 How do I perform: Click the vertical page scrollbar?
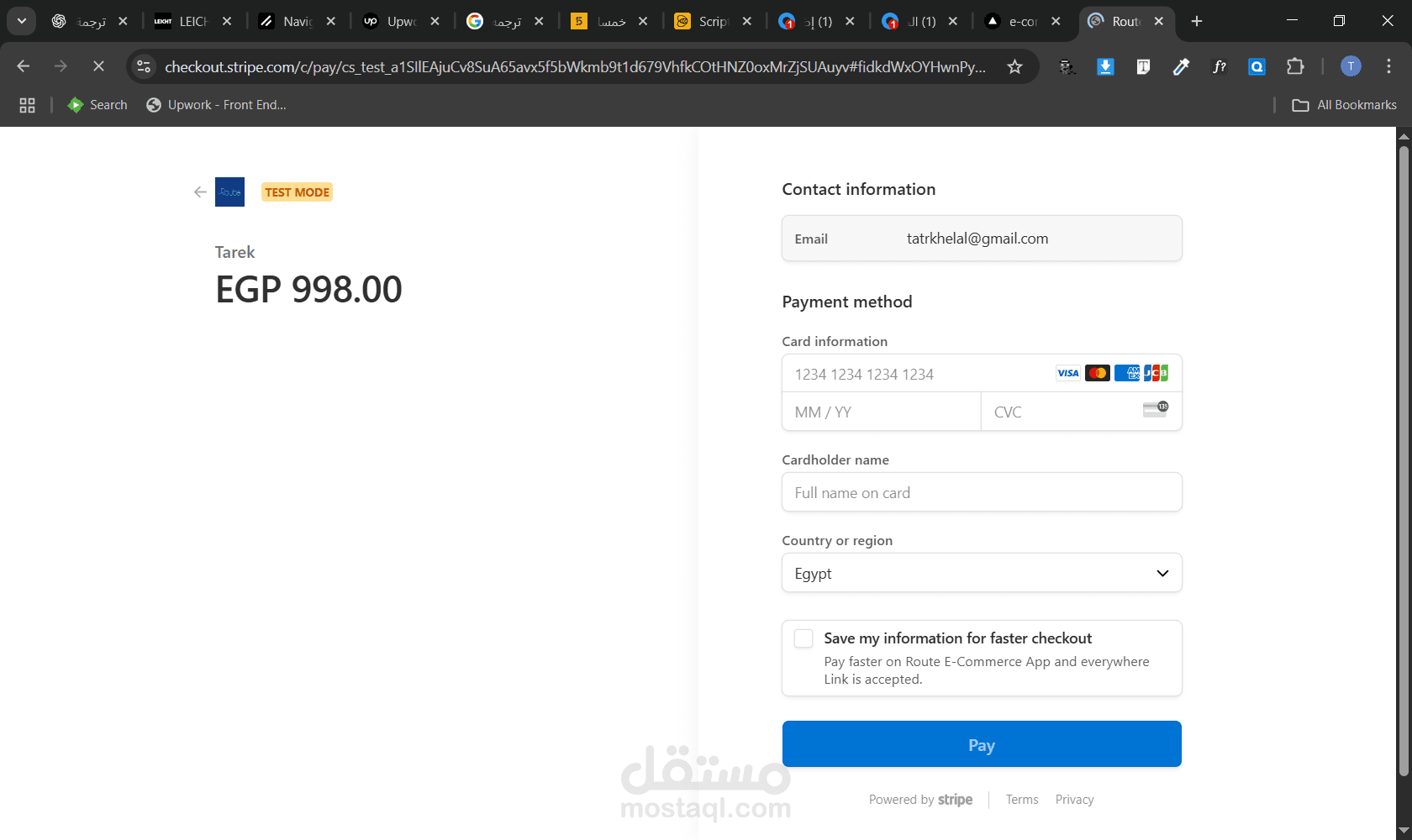click(x=1403, y=462)
